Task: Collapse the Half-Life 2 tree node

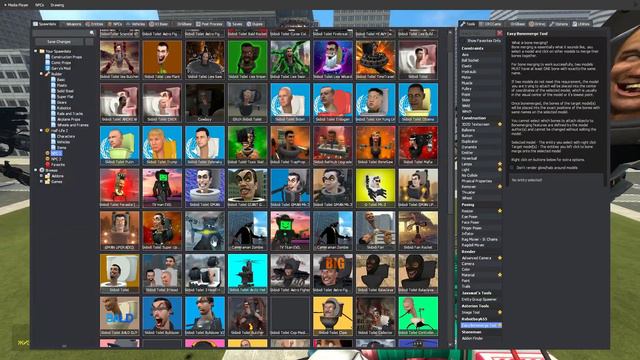Action: point(42,131)
